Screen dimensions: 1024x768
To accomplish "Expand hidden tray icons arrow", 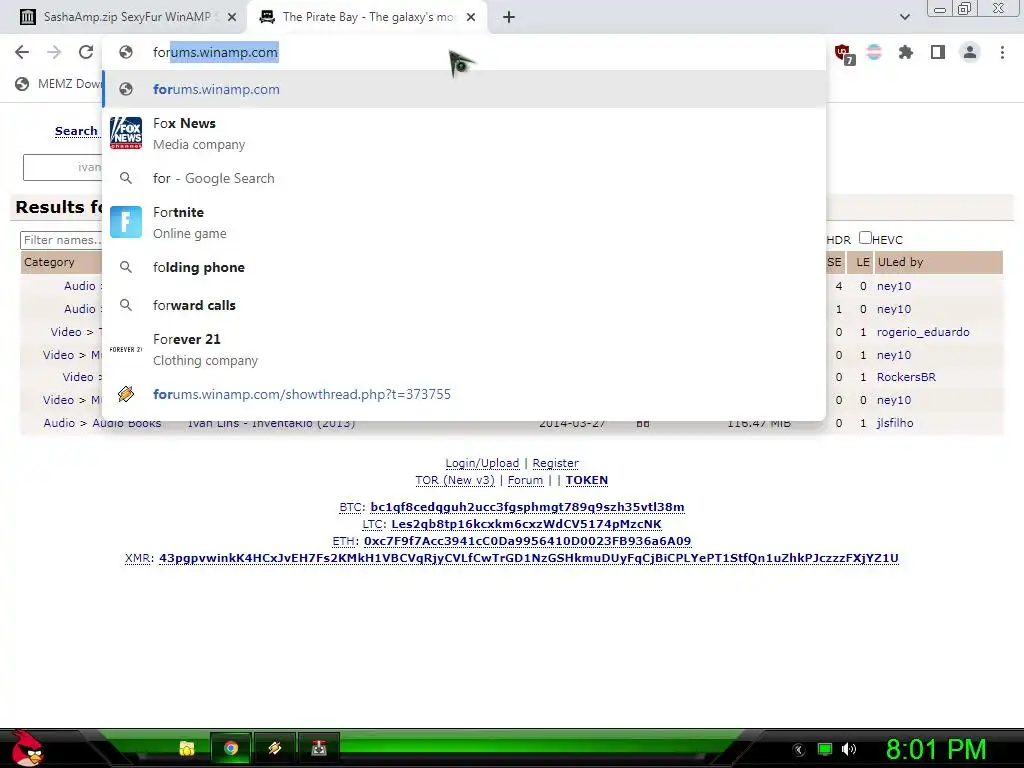I will (x=798, y=749).
